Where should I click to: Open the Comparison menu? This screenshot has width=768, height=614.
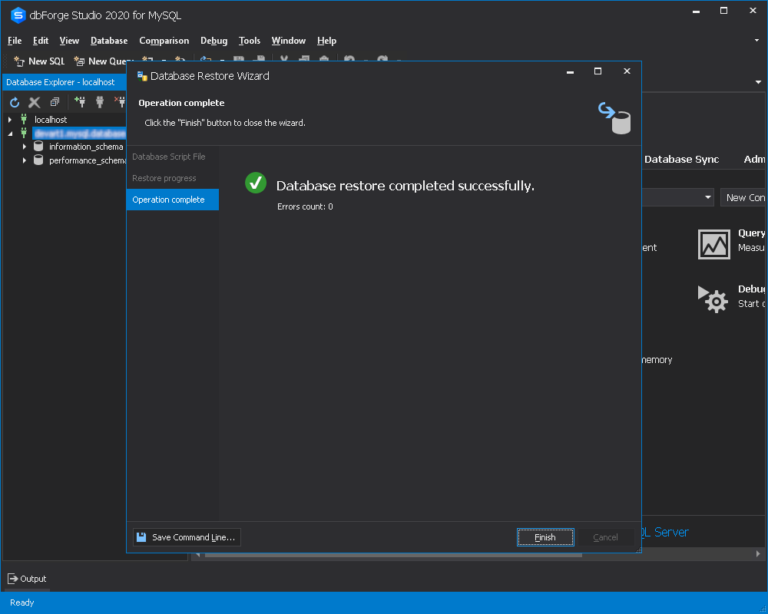tap(164, 41)
